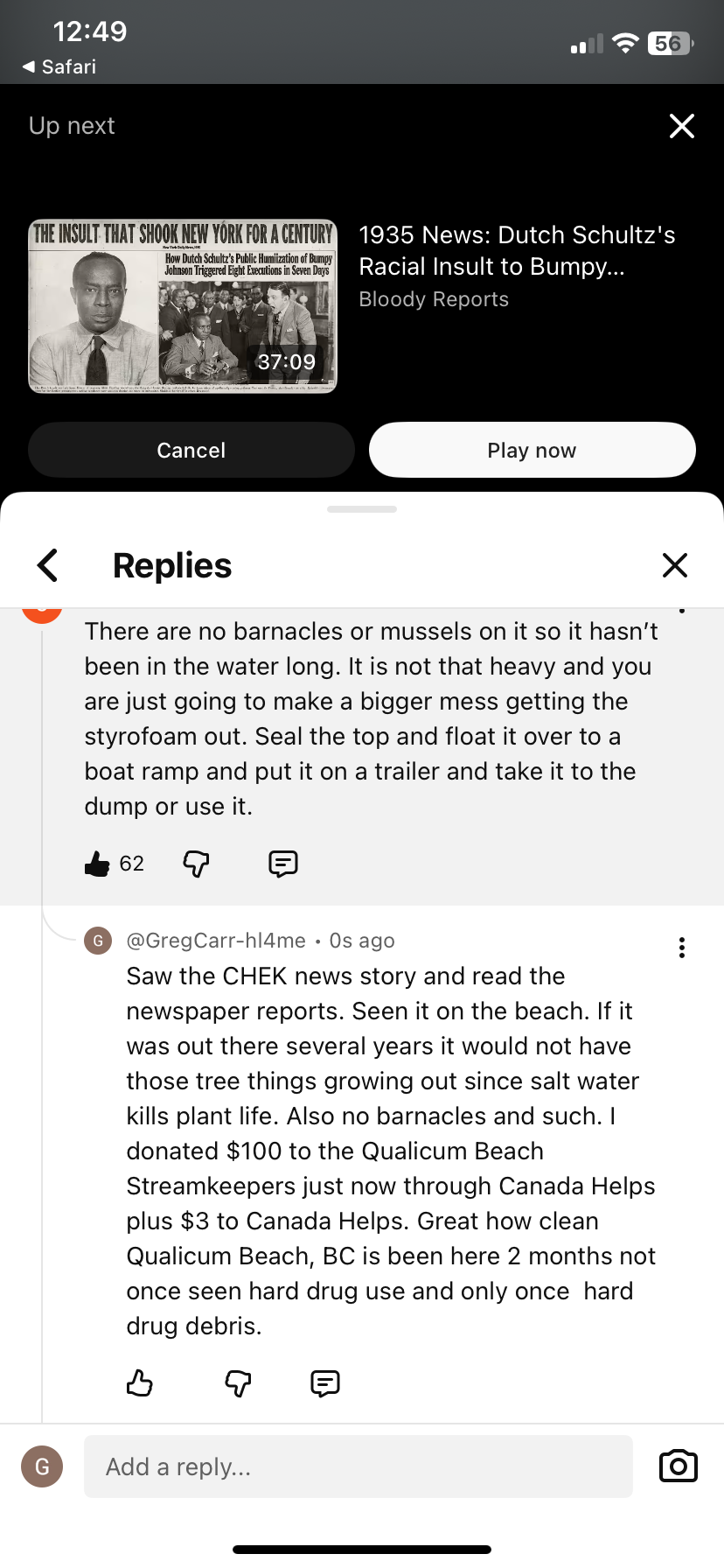Reply to the barnacles comment
This screenshot has width=724, height=1568.
click(282, 864)
